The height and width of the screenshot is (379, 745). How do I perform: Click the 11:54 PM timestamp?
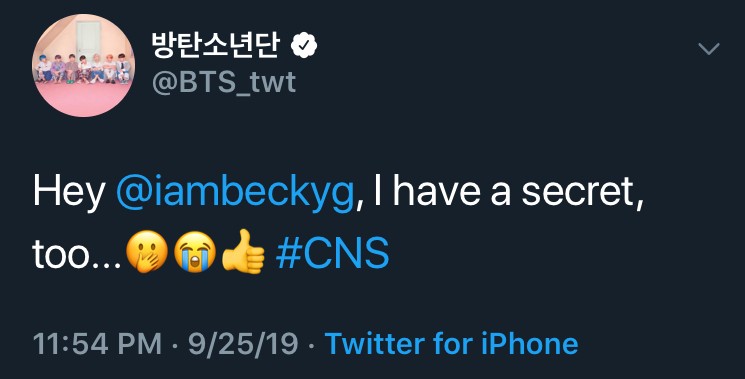pyautogui.click(x=97, y=344)
